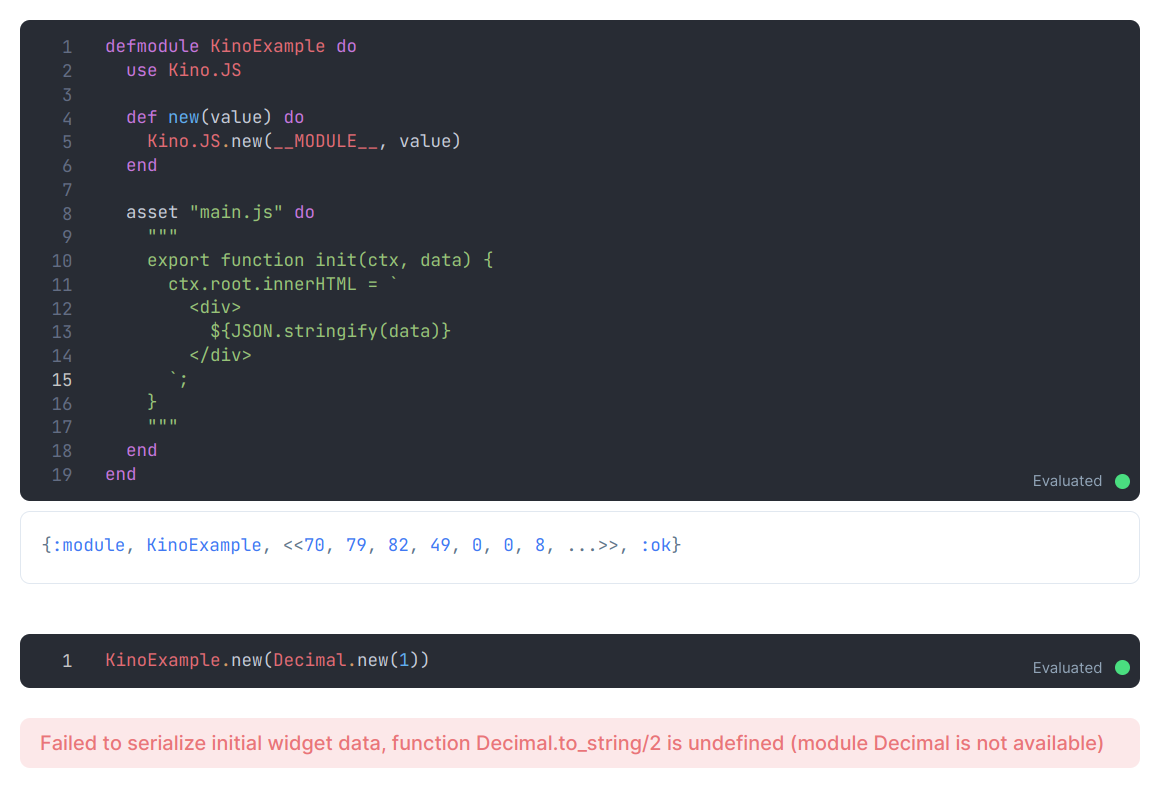This screenshot has height=804, width=1166.
Task: Click line number 19 in the gutter
Action: pyautogui.click(x=62, y=475)
